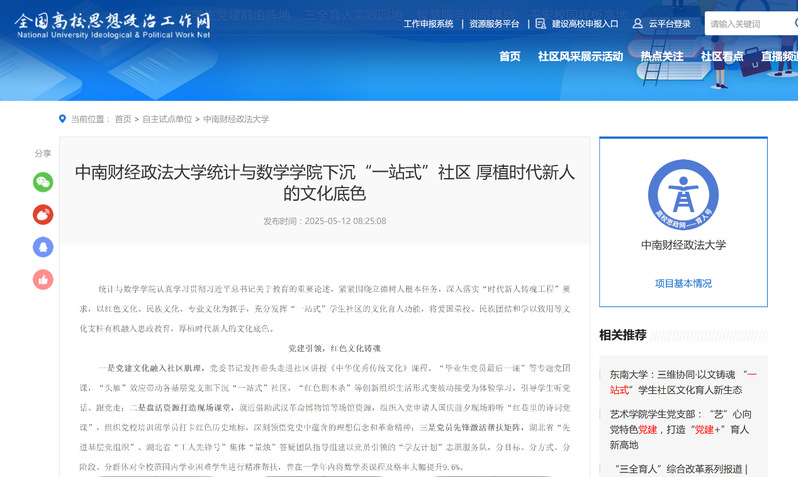Share article via Weibo icon
Image resolution: width=798 pixels, height=477 pixels.
pos(43,214)
